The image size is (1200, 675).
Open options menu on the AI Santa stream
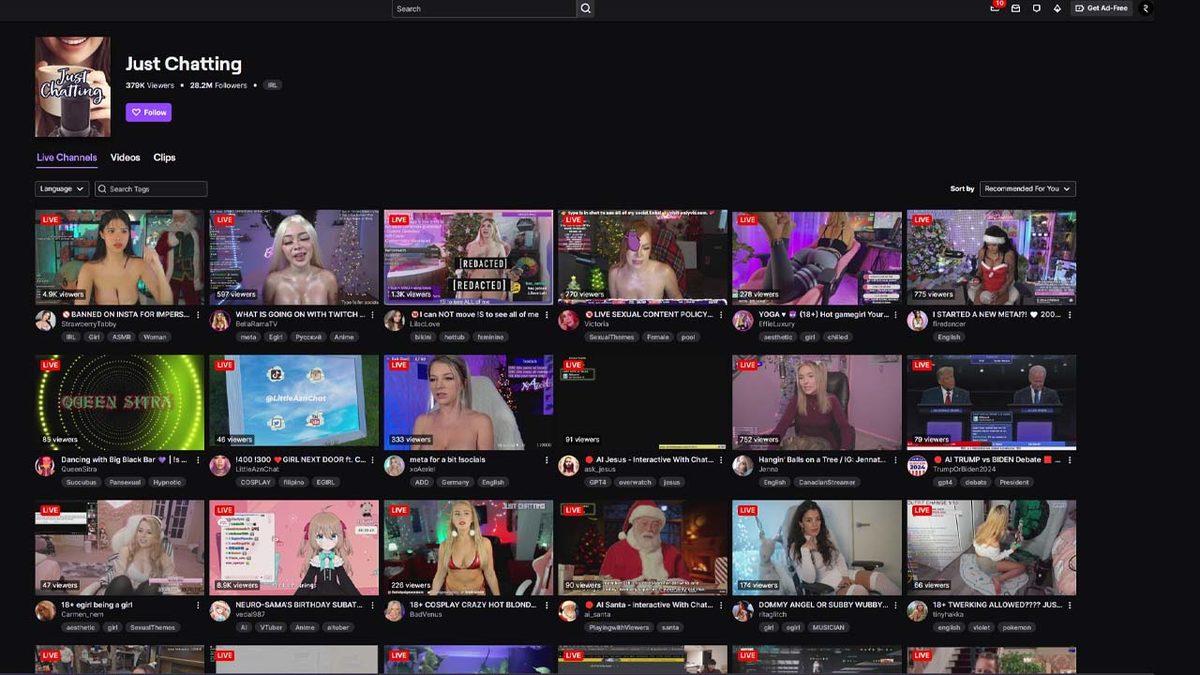(720, 604)
